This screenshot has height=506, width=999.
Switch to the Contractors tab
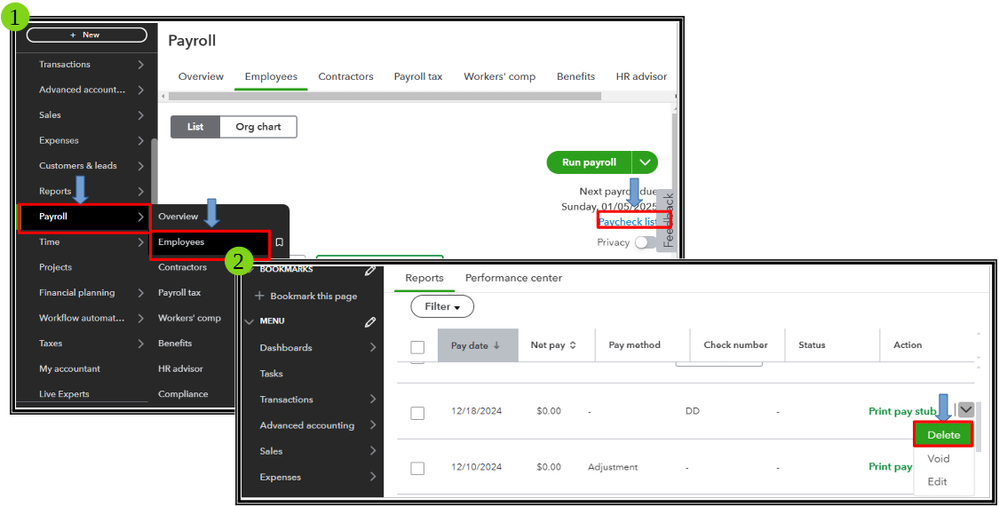(x=345, y=76)
